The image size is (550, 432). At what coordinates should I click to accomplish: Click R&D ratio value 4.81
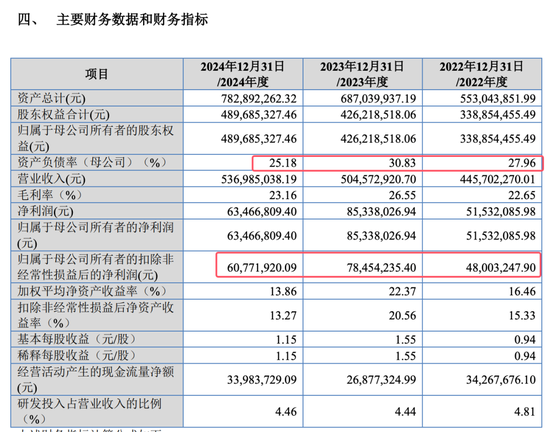coord(525,411)
